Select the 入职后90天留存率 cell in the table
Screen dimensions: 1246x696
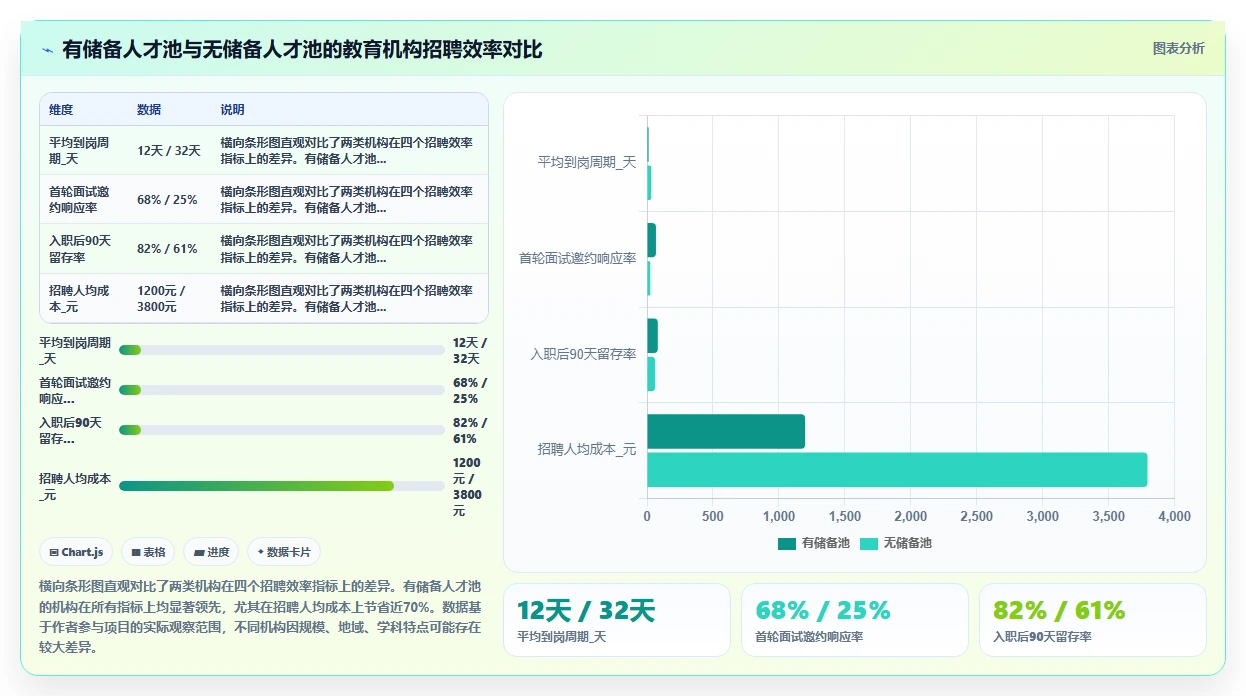pos(82,249)
